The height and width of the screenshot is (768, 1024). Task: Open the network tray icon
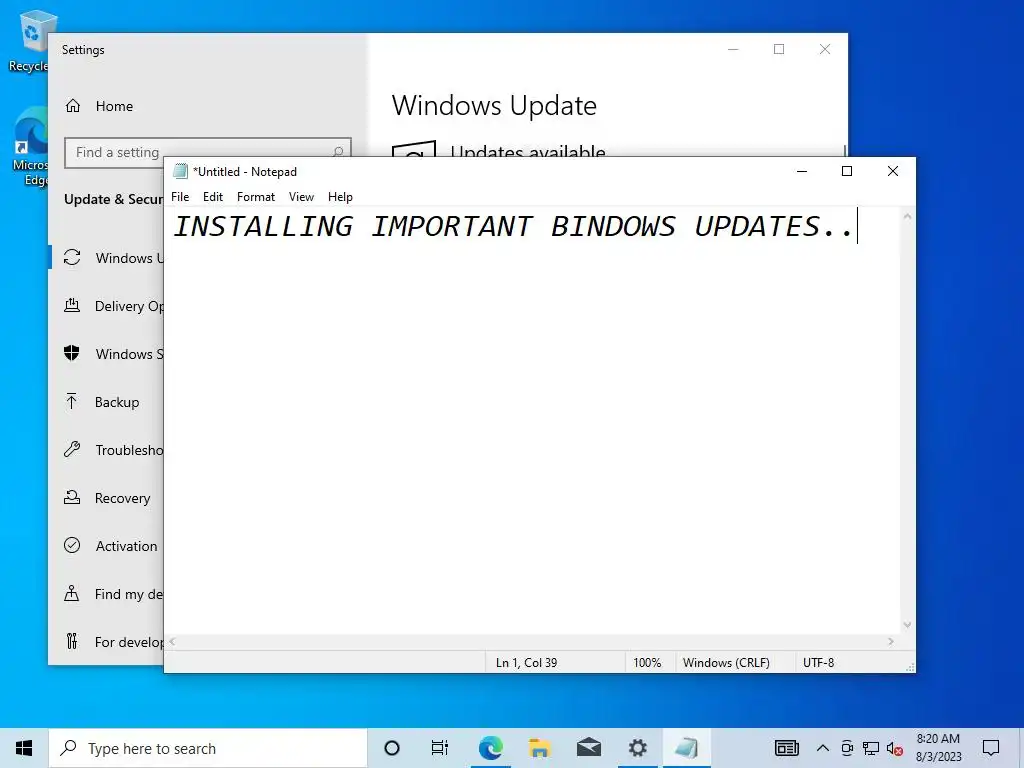871,748
